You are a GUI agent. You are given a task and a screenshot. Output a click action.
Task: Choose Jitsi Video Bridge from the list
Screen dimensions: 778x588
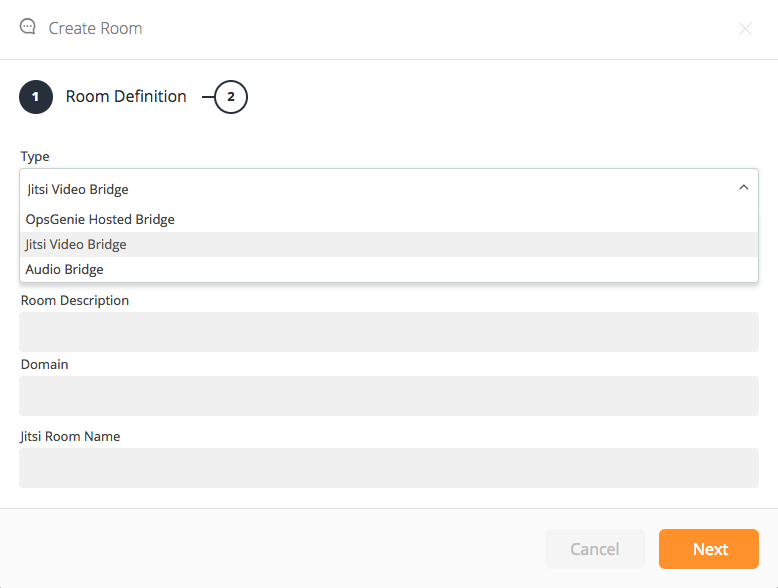tap(76, 244)
